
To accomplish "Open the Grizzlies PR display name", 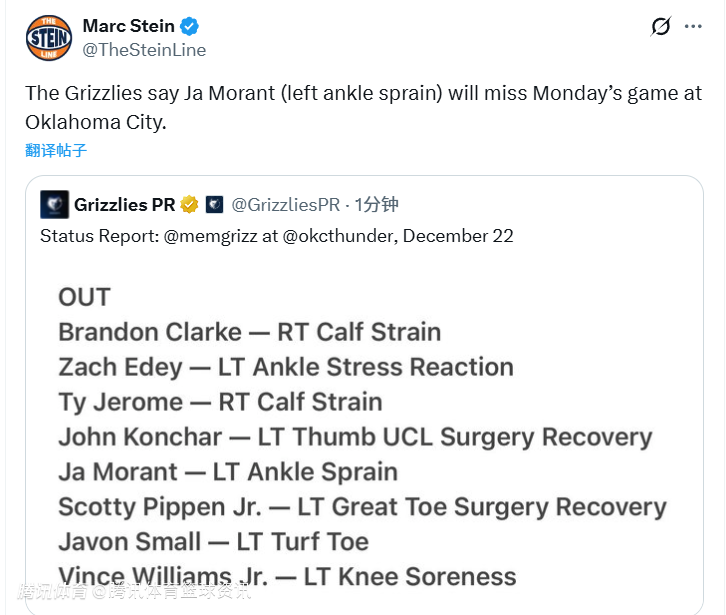I will coord(124,205).
